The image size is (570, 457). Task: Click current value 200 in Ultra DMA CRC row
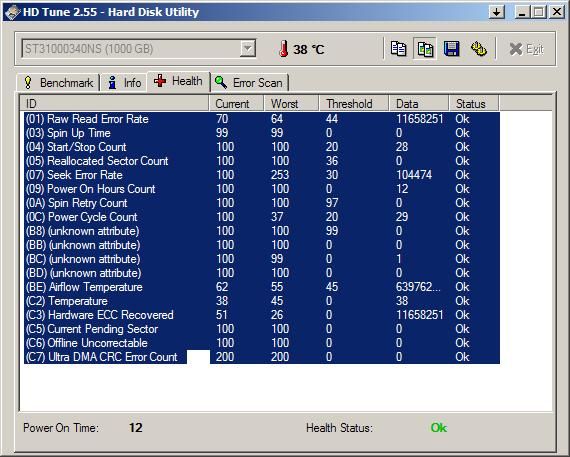(225, 357)
